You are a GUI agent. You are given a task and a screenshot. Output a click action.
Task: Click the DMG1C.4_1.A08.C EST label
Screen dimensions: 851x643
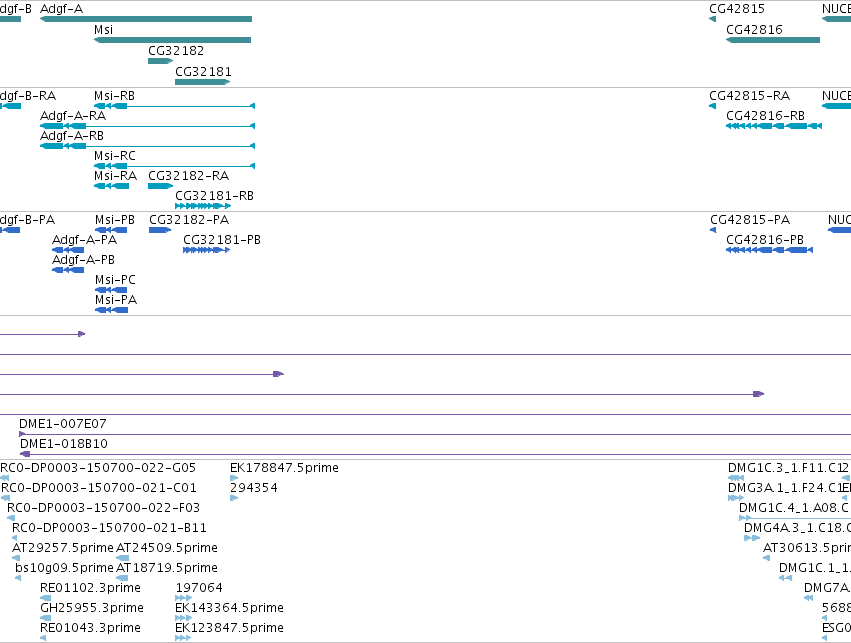pos(794,508)
